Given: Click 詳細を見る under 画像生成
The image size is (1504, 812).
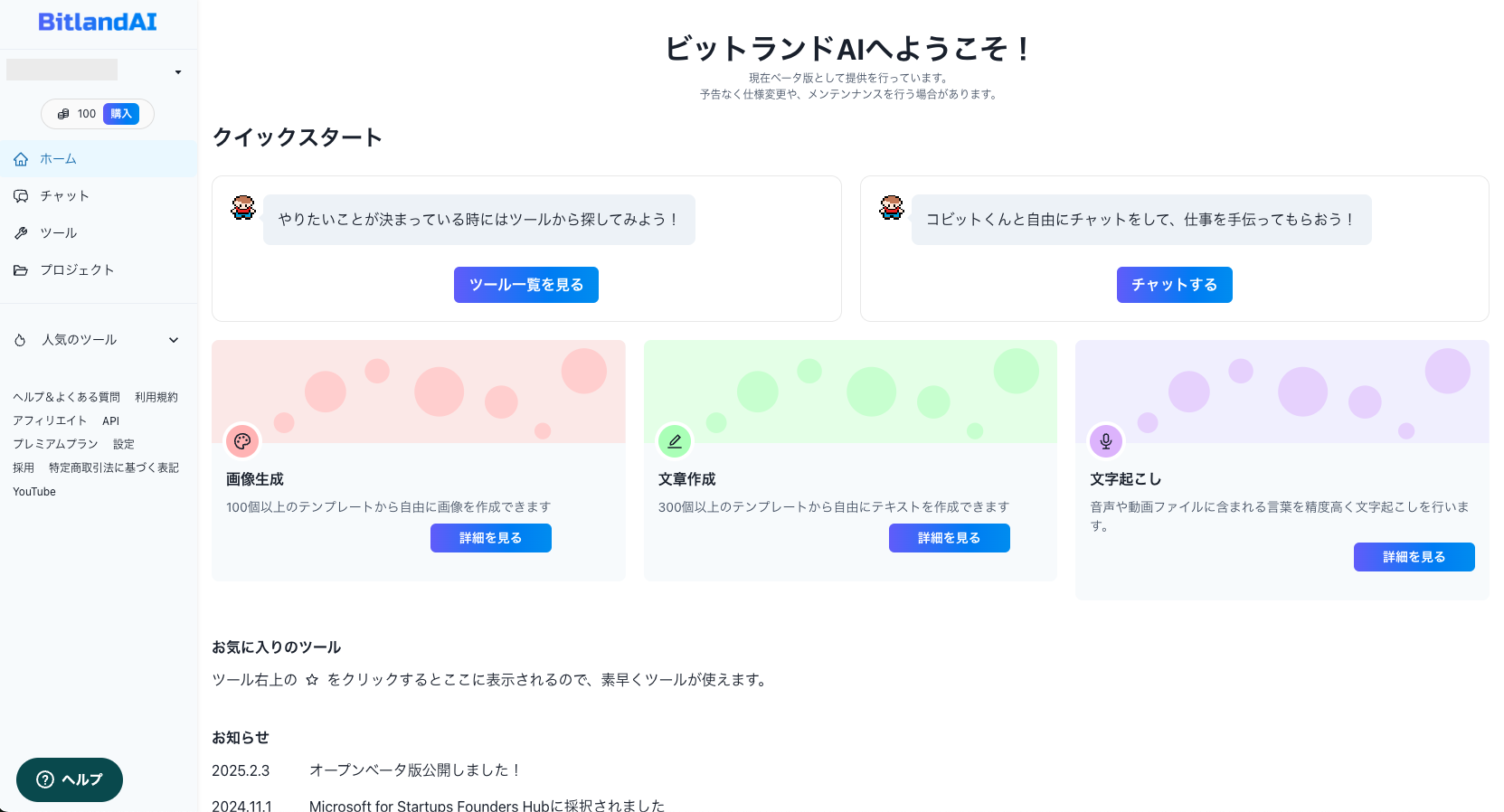Looking at the screenshot, I should (x=491, y=538).
